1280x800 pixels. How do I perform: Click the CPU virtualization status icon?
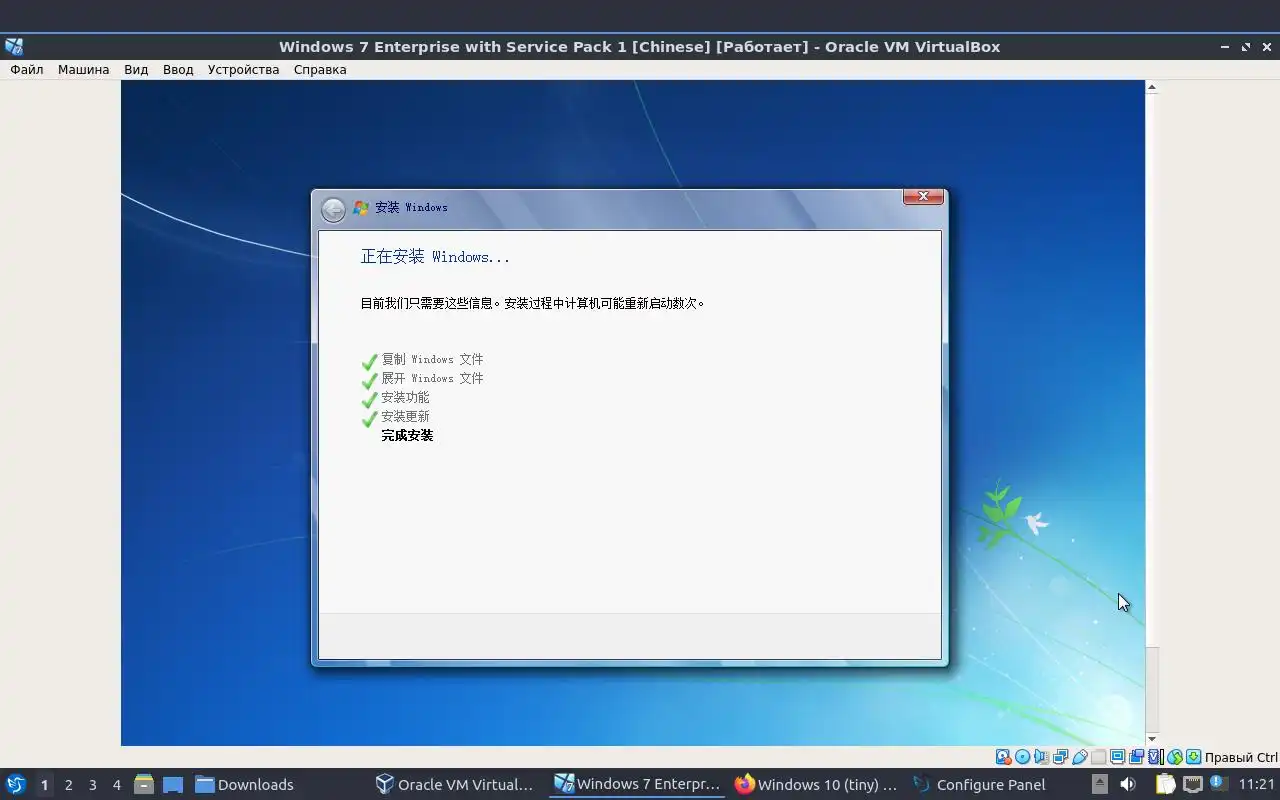pyautogui.click(x=1154, y=757)
